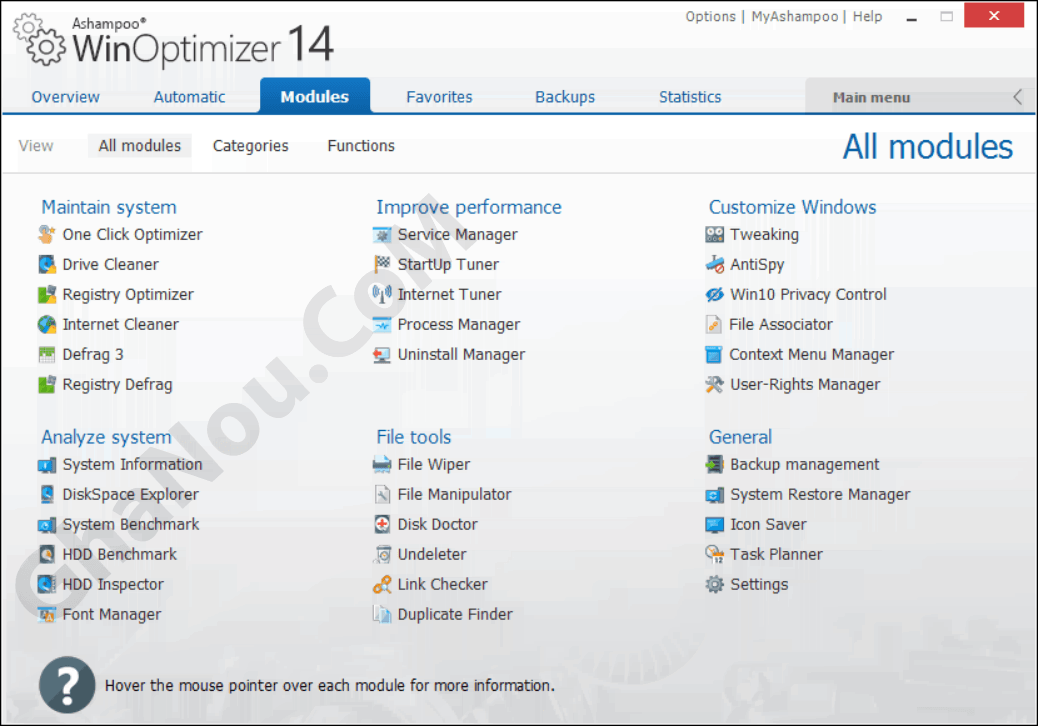1038x726 pixels.
Task: Click the File tools category heading
Action: point(413,437)
